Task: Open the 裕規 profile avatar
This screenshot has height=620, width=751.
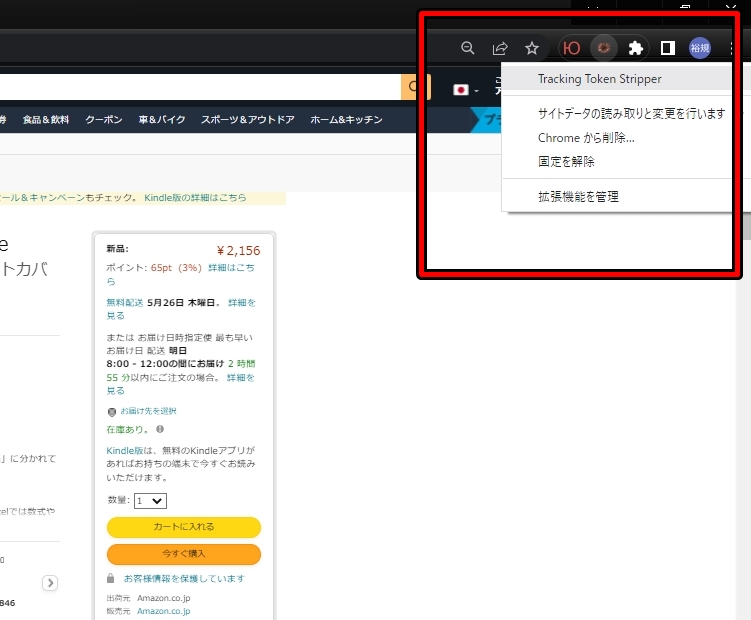Action: tap(699, 48)
